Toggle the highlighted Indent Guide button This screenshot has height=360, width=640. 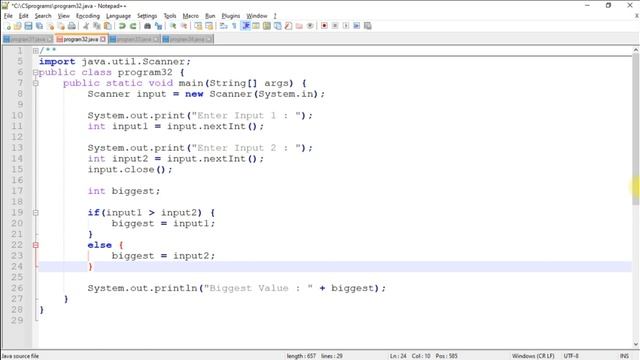(x=246, y=26)
